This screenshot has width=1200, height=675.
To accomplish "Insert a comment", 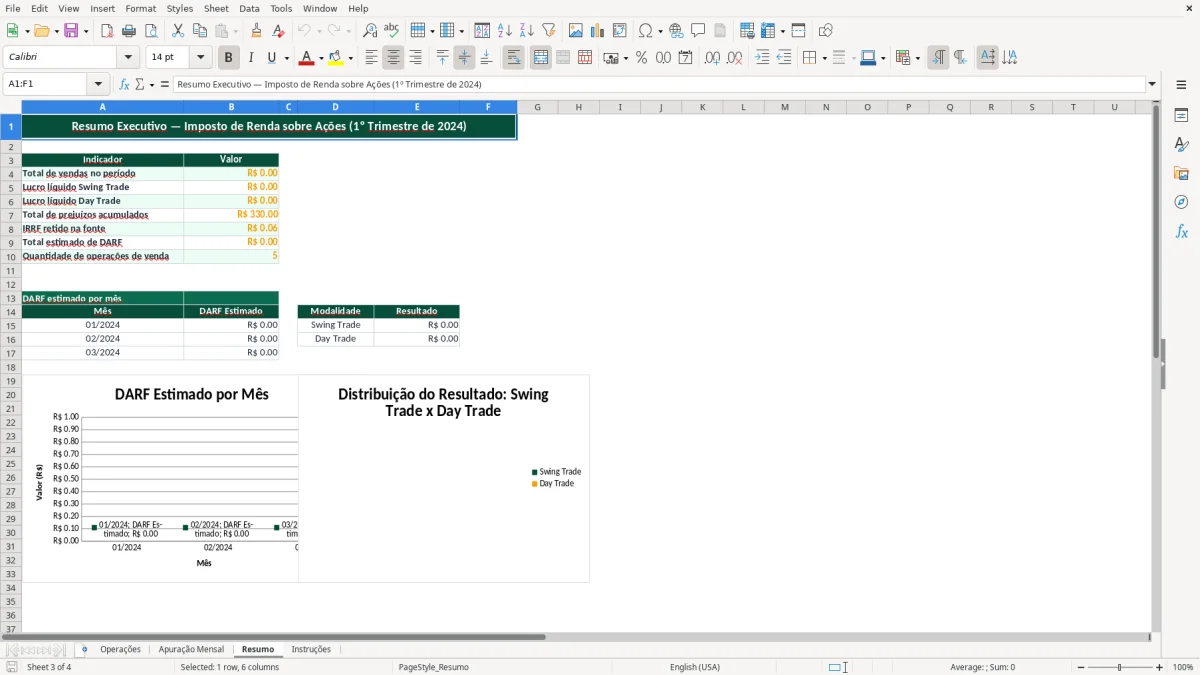I will [x=698, y=31].
